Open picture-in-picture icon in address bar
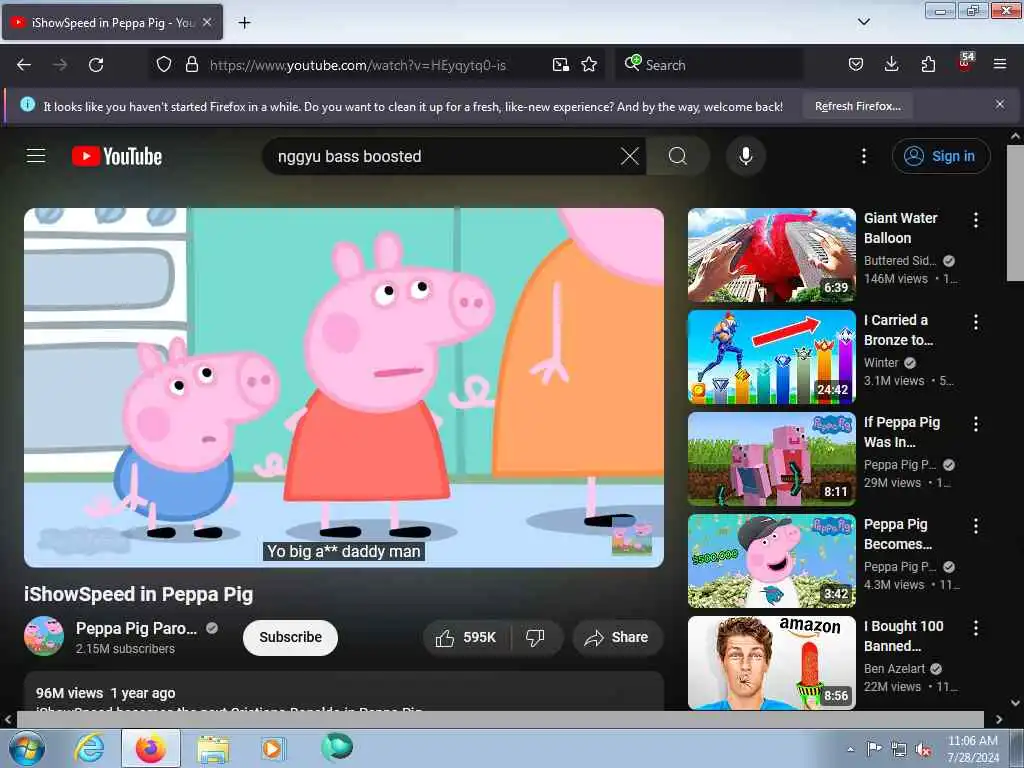1024x768 pixels. pos(560,65)
